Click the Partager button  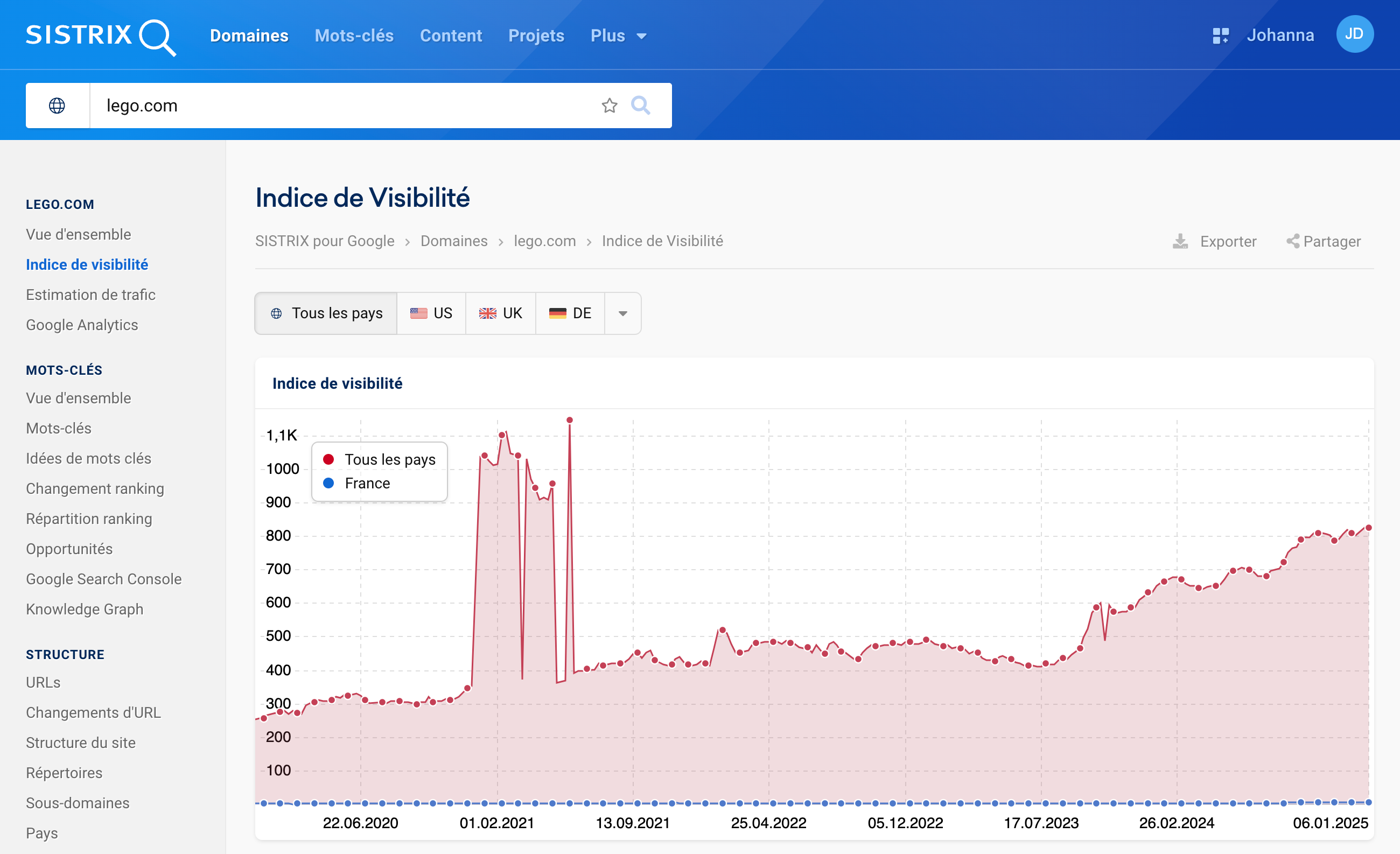[1324, 241]
